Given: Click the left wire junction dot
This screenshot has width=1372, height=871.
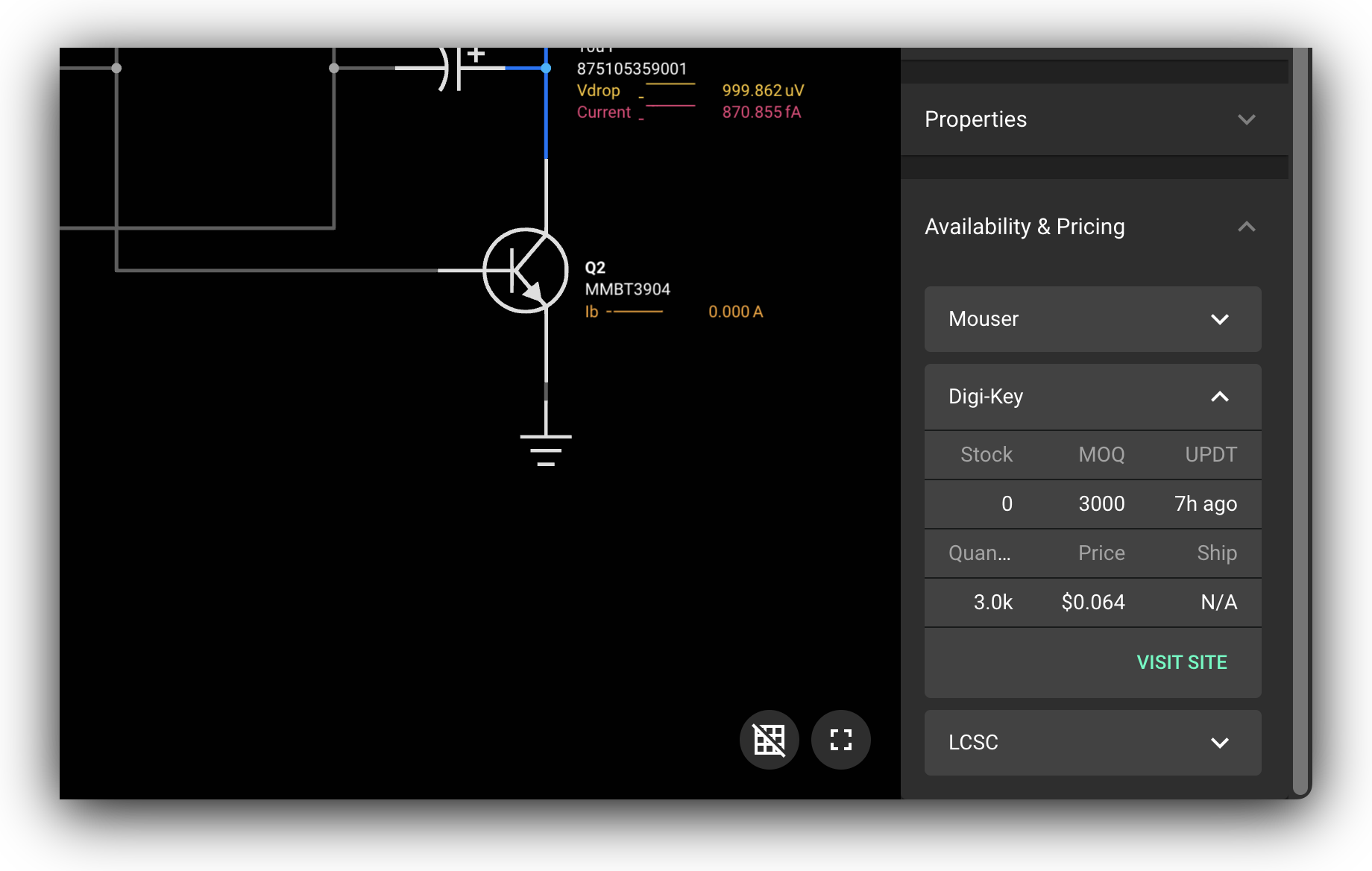Looking at the screenshot, I should (x=116, y=68).
